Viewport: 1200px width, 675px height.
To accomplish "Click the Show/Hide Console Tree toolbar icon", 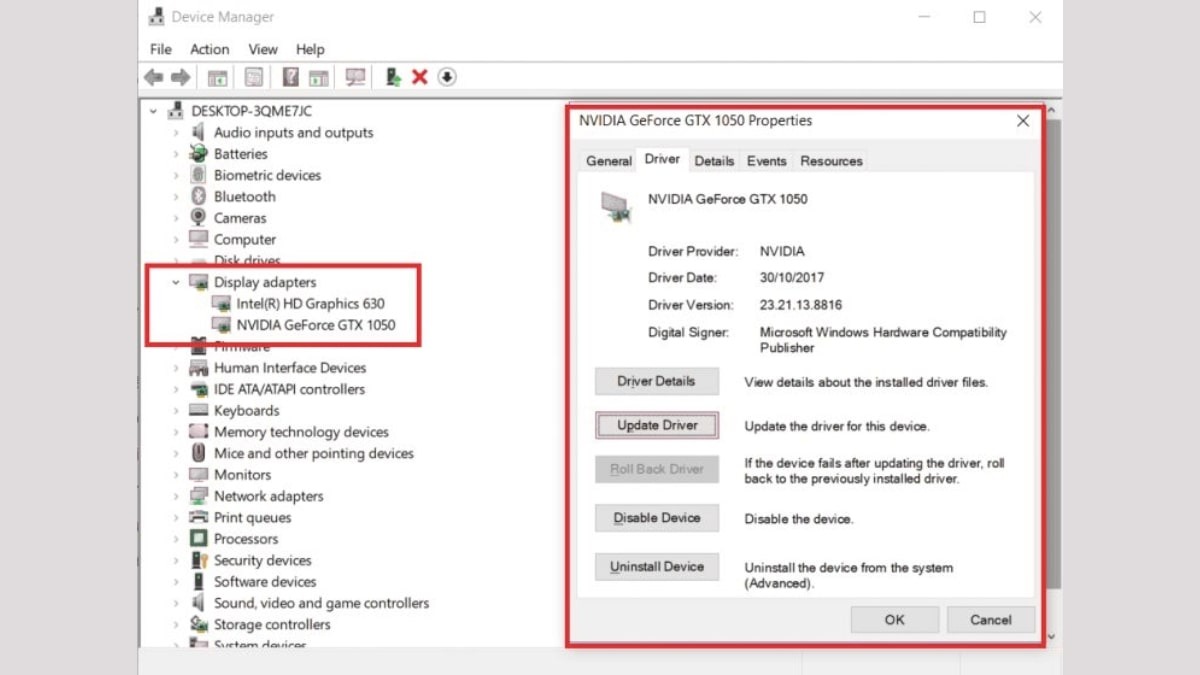I will pos(217,77).
